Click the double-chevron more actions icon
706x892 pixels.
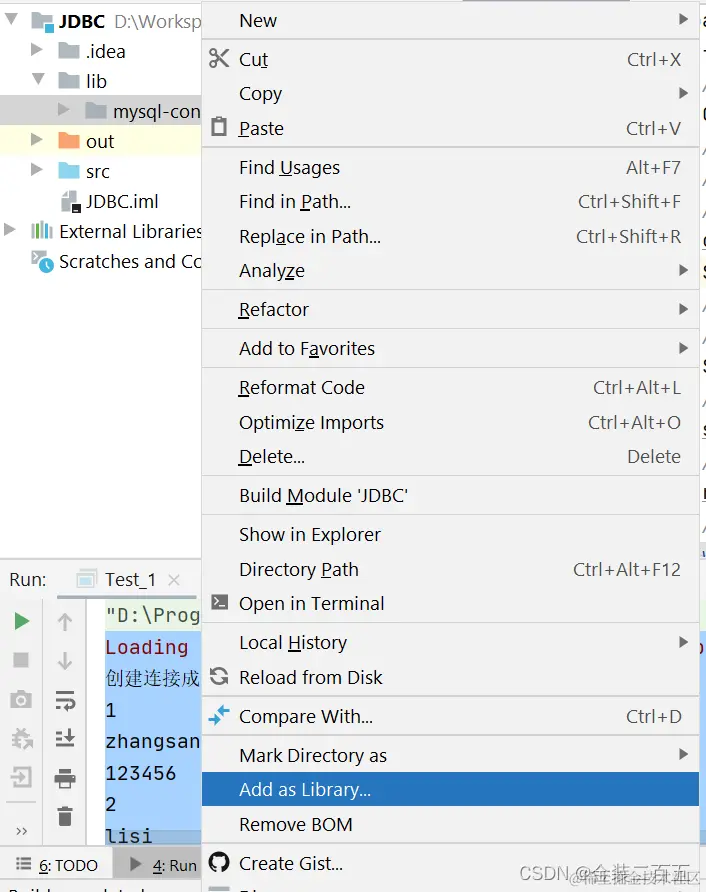point(22,831)
